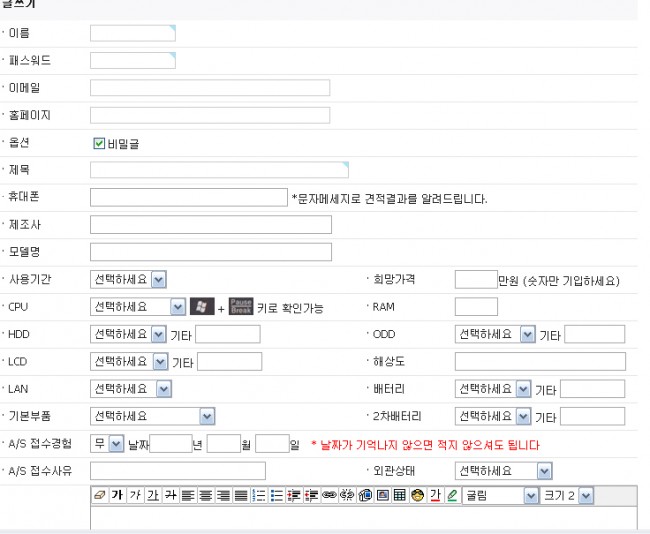Insert a hyperlink using the chain icon
This screenshot has height=534, width=650.
click(x=329, y=495)
